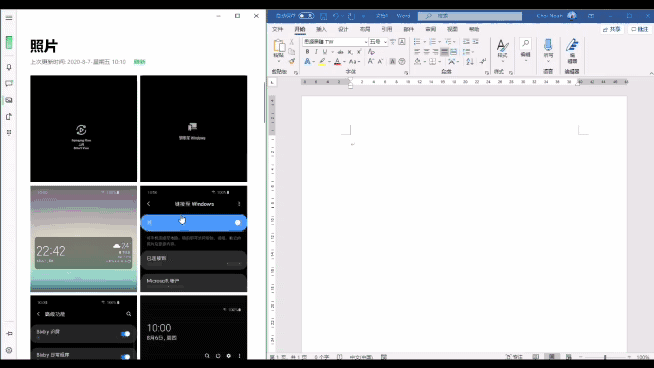The height and width of the screenshot is (368, 654).
Task: Open the File menu tab
Action: coord(277,29)
